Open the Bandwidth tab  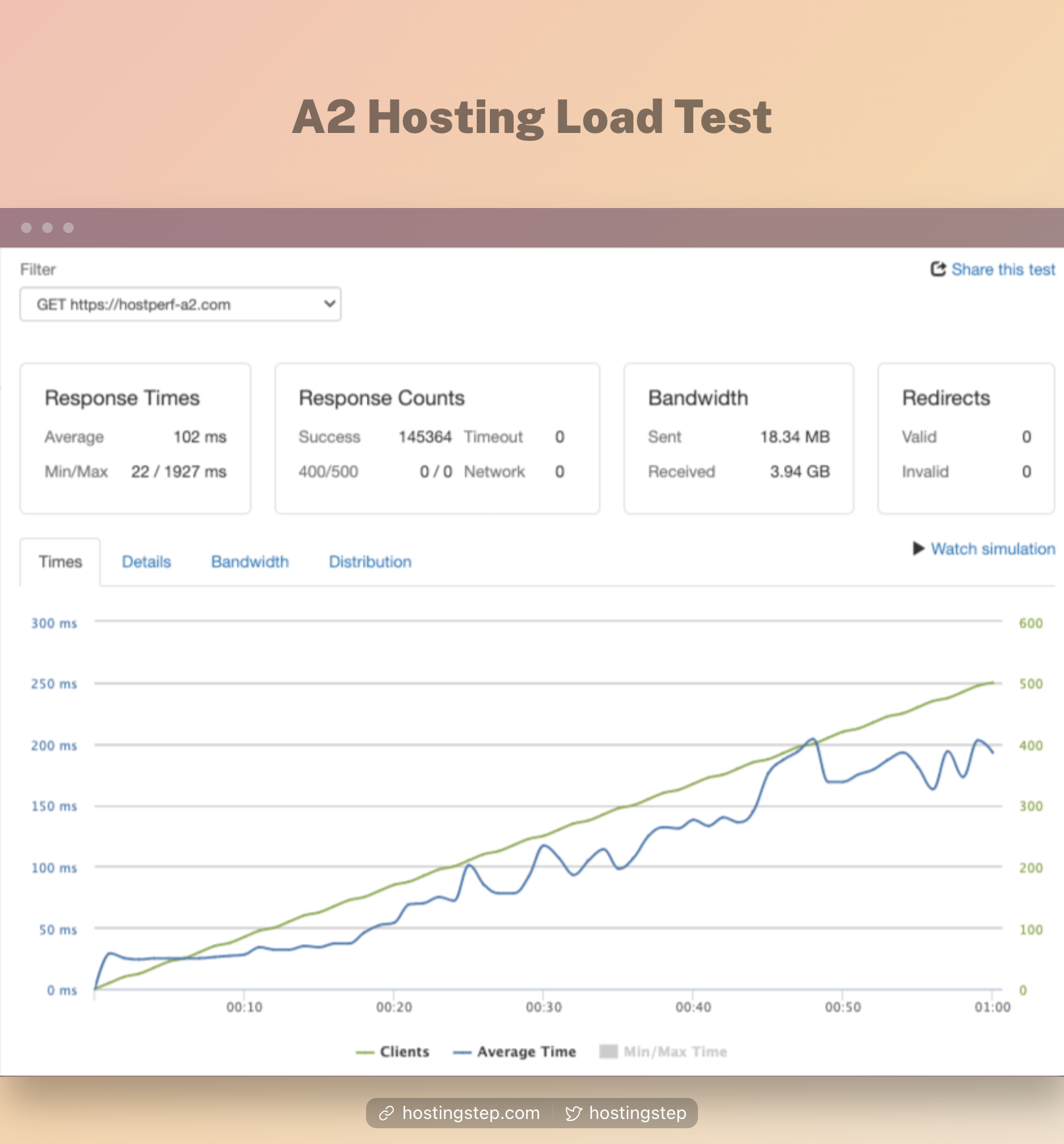250,561
